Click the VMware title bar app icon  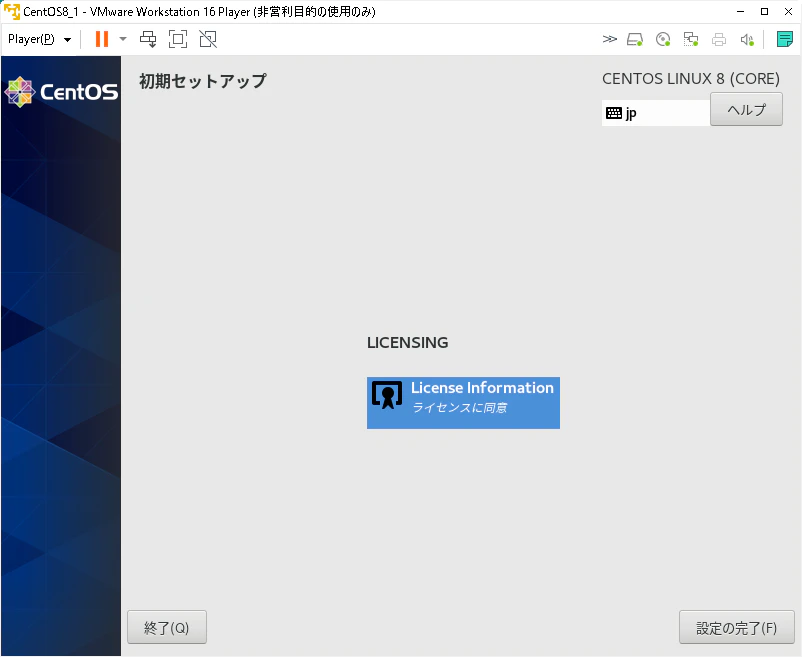tap(11, 11)
